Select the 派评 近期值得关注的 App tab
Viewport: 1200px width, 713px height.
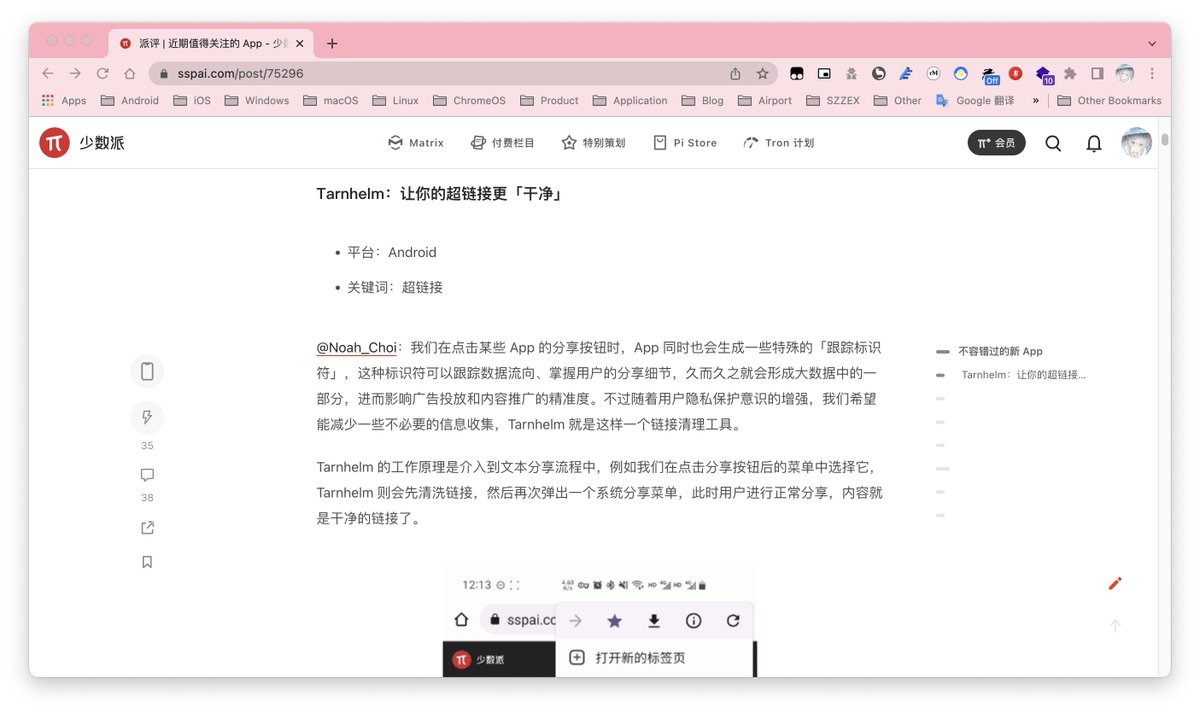[212, 43]
